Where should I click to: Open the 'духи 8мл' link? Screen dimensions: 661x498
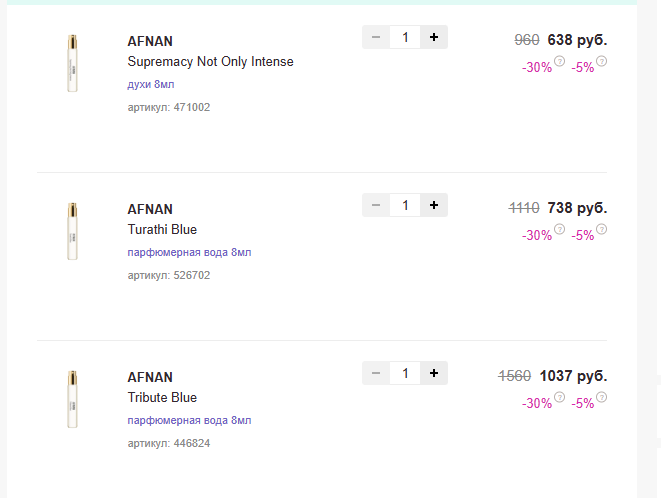point(151,84)
